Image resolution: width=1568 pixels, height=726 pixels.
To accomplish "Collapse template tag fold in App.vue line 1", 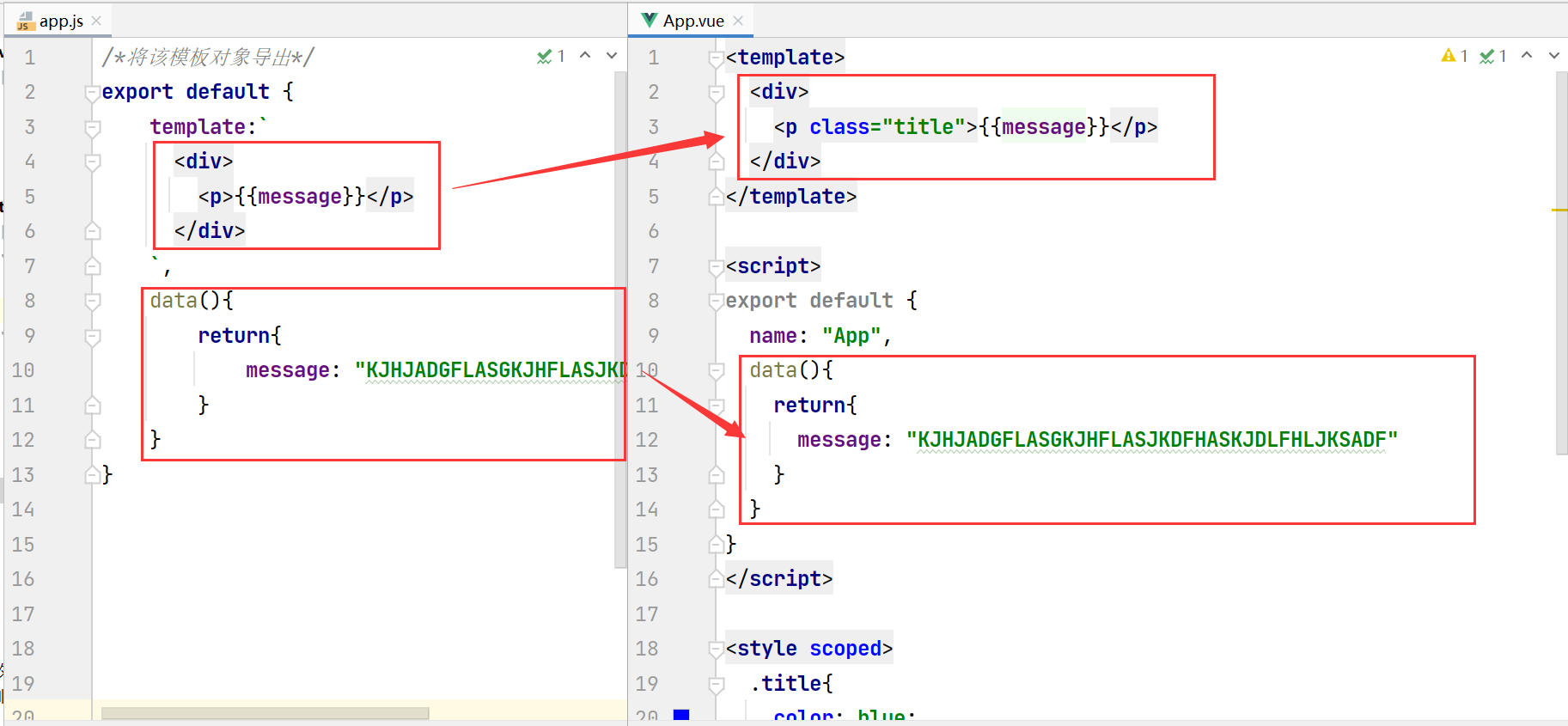I will pos(717,58).
